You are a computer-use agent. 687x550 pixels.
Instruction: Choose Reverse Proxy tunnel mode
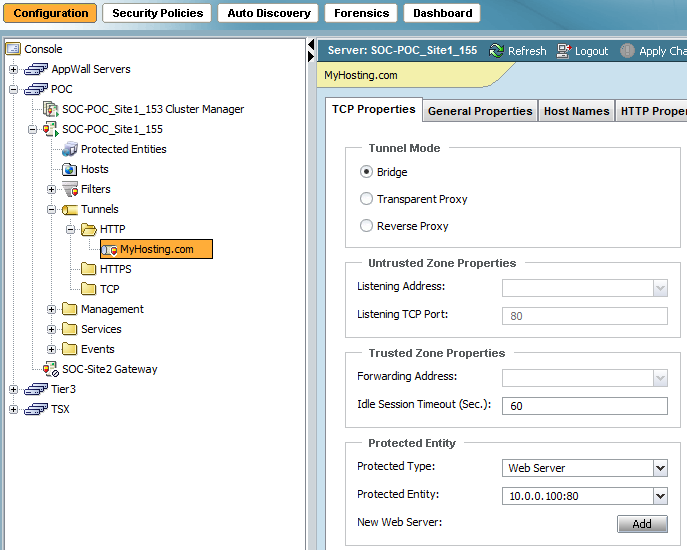point(366,226)
